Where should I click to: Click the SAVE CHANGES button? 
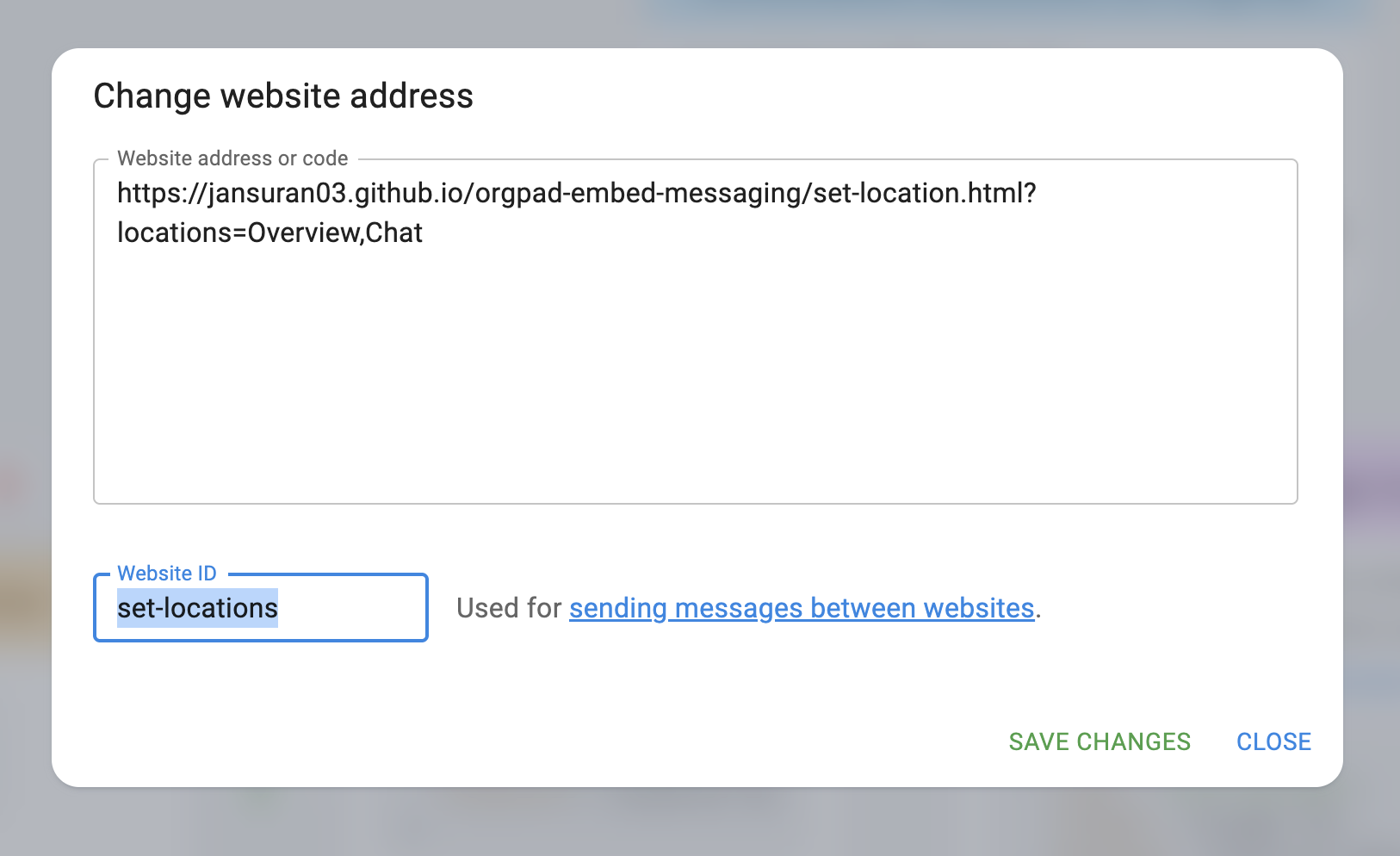coord(1099,741)
